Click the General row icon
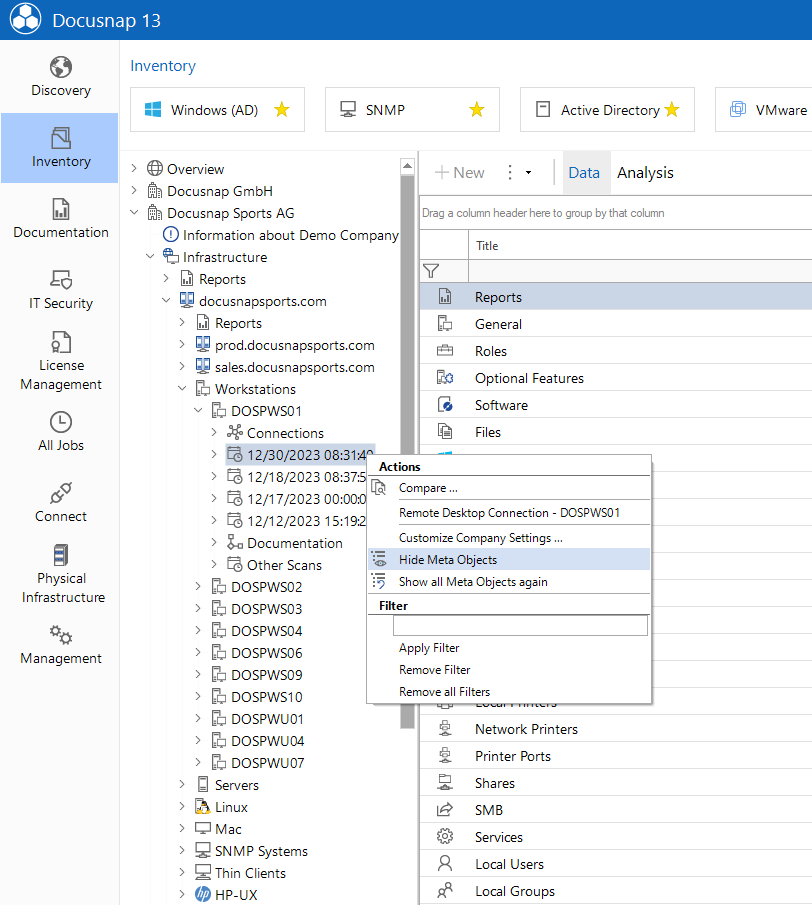Screen dimensions: 812x905 [444, 323]
